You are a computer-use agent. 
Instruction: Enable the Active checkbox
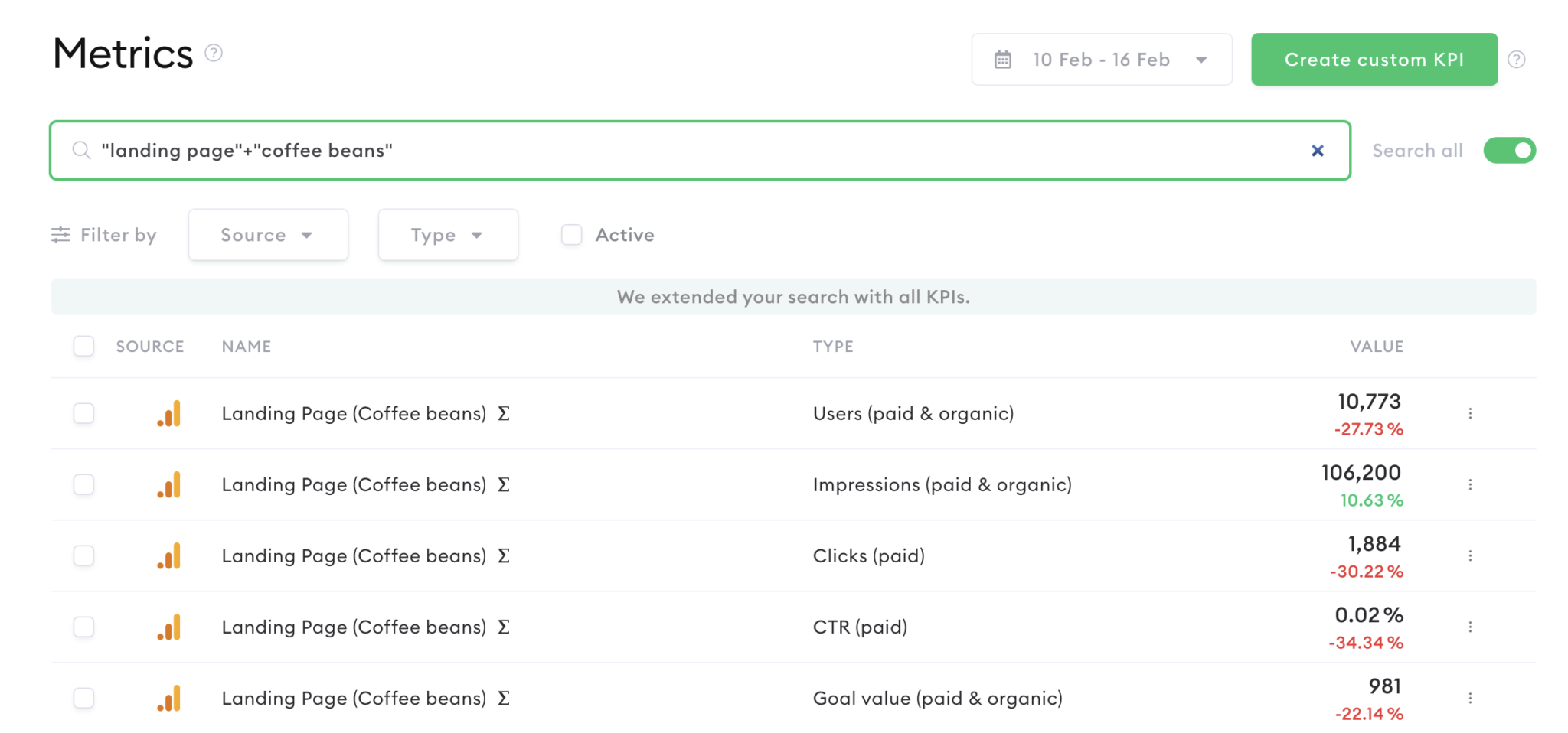pyautogui.click(x=571, y=235)
